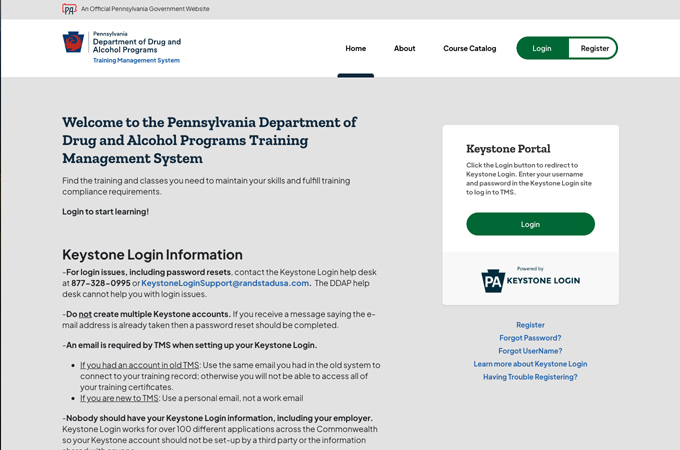Click the header Login button
This screenshot has width=680, height=450.
[542, 48]
